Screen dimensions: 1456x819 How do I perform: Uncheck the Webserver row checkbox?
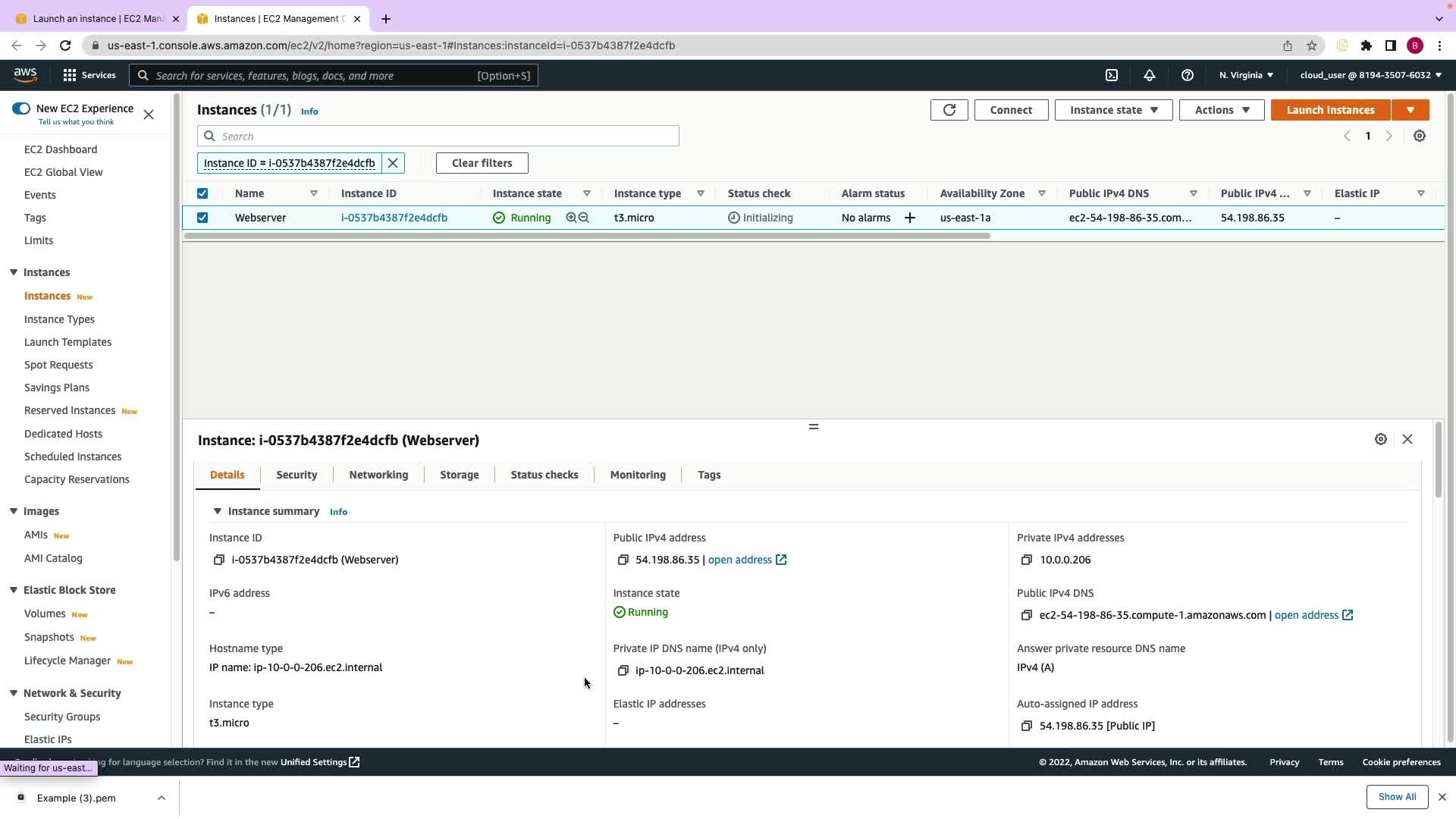[x=202, y=218]
